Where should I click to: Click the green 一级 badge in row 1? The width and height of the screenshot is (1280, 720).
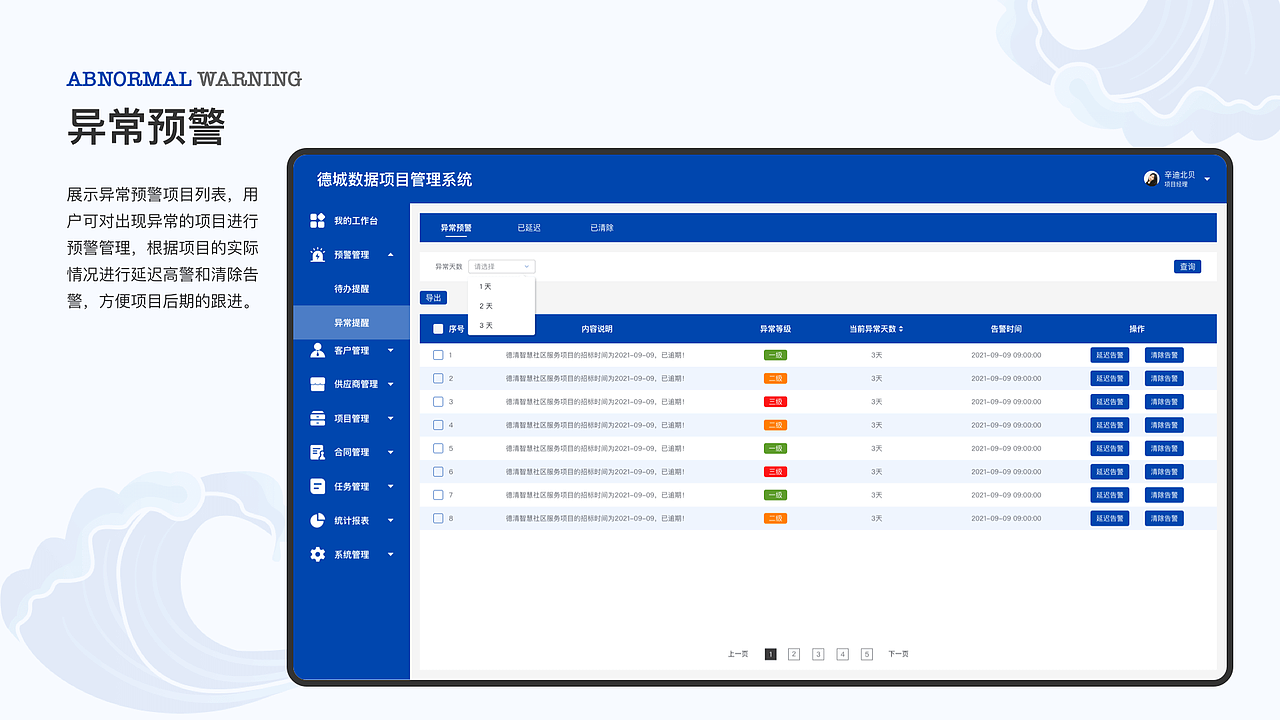pos(775,355)
